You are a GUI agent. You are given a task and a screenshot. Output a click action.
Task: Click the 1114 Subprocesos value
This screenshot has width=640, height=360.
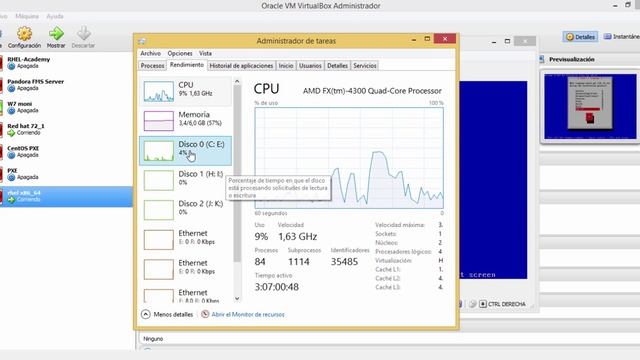coord(298,262)
